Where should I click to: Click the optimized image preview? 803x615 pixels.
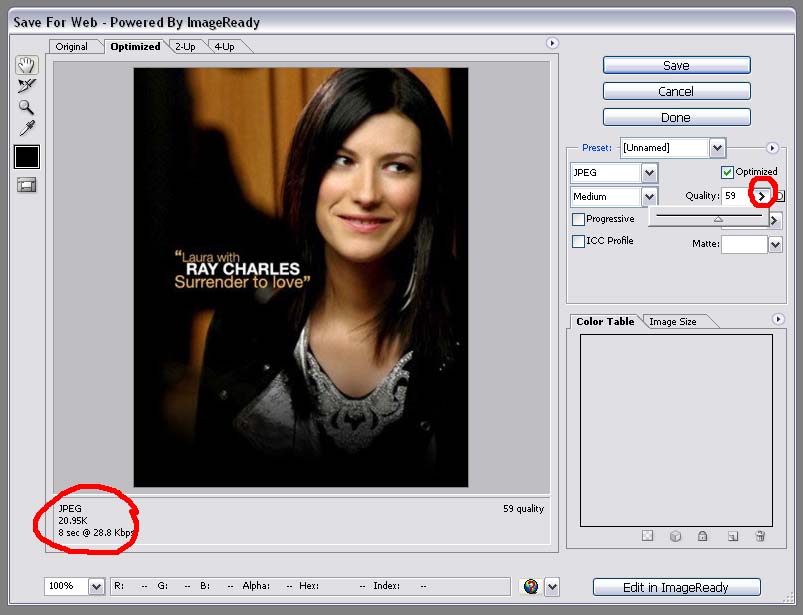[301, 278]
